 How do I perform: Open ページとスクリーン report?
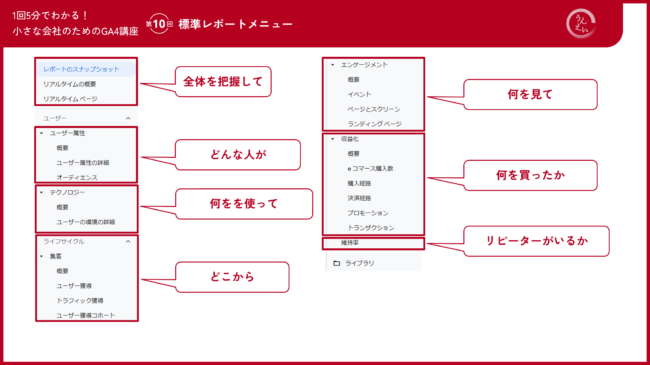tap(374, 109)
